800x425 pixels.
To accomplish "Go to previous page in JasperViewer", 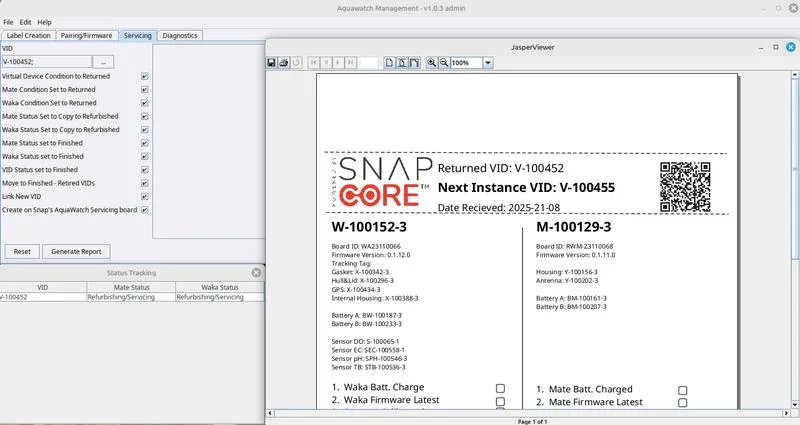I will tap(326, 62).
